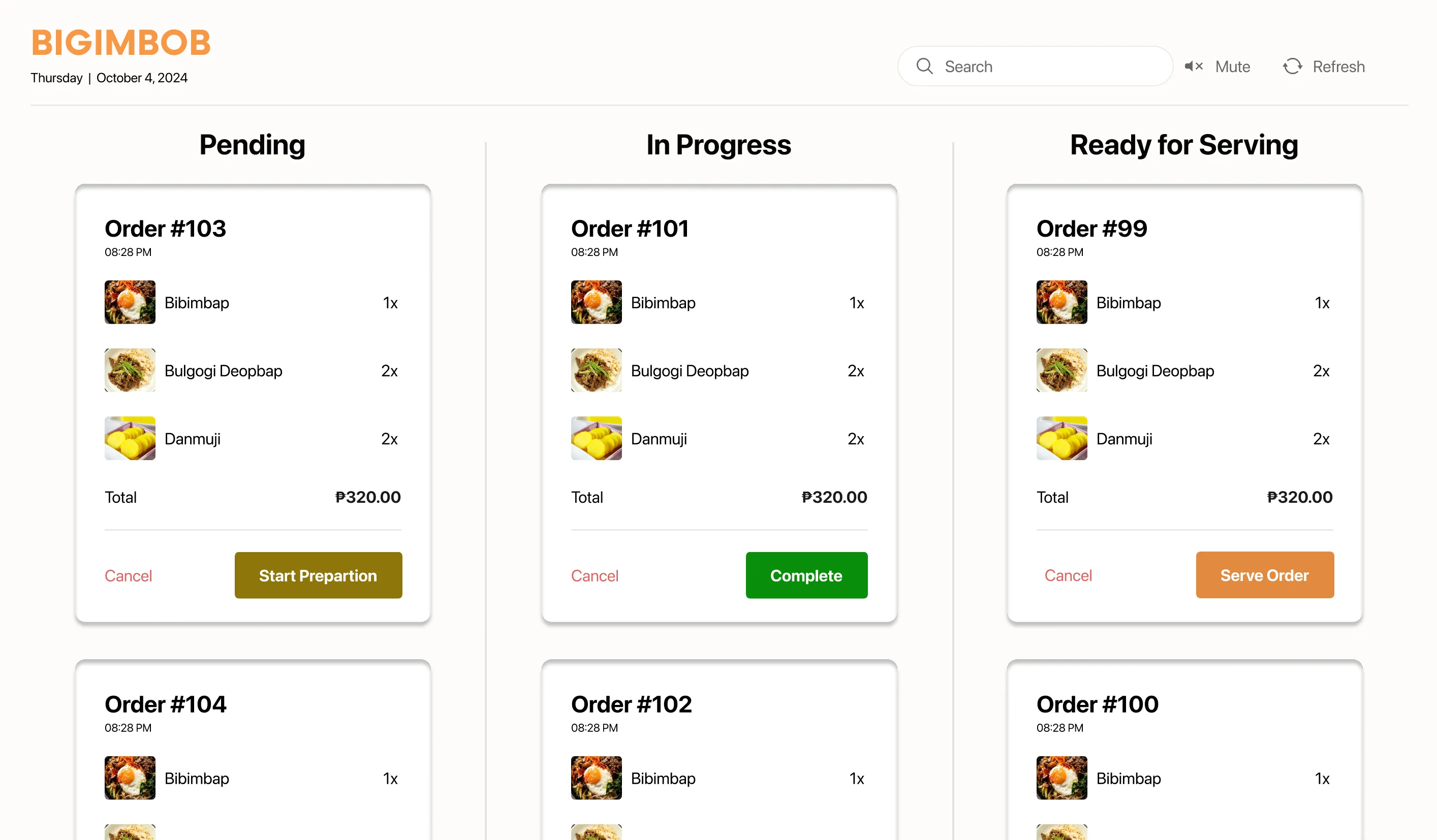The image size is (1437, 840).
Task: Click the muted speaker icon
Action: (x=1194, y=67)
